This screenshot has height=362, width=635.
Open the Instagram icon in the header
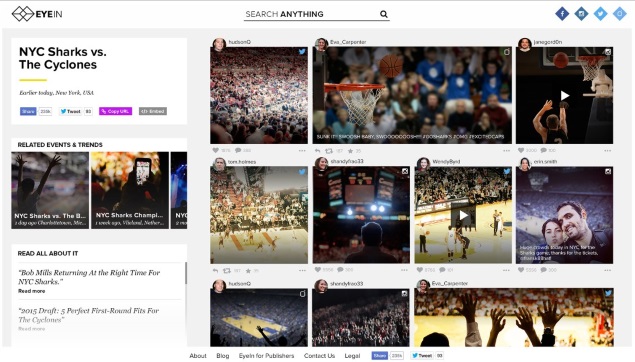(581, 14)
